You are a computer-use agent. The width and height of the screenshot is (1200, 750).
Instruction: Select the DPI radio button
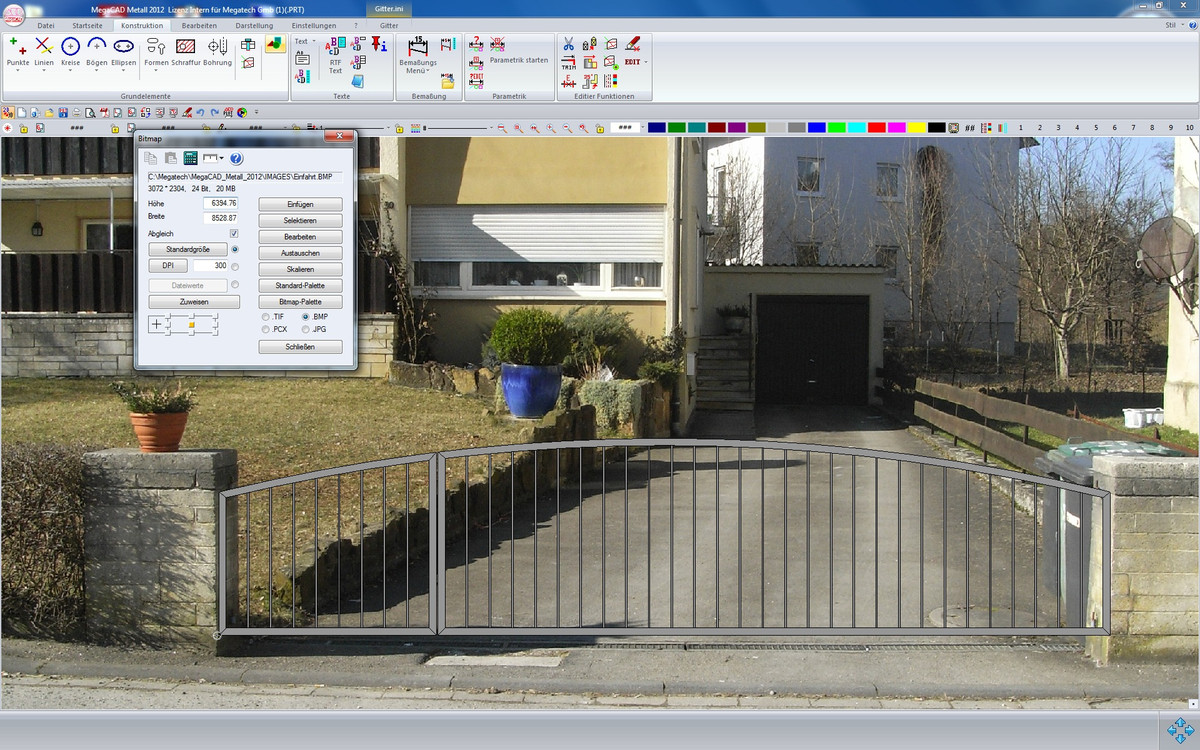(235, 266)
